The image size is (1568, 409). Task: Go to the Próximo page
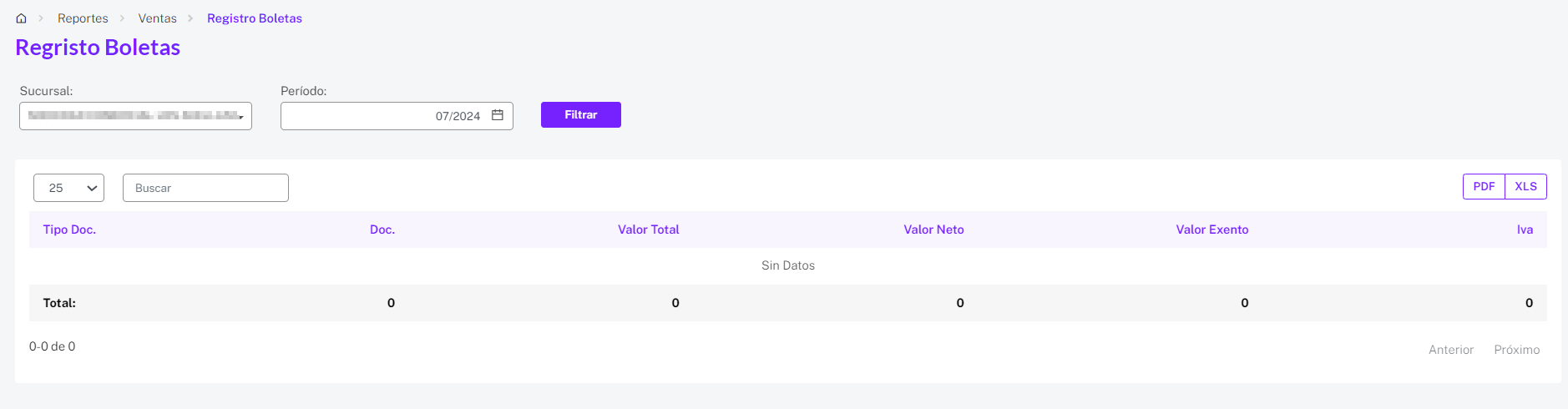click(1517, 350)
